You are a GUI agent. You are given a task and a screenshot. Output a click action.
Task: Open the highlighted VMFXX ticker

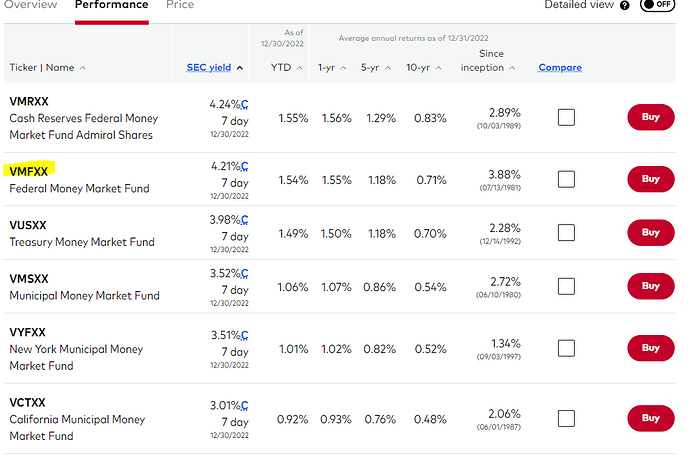click(x=28, y=171)
